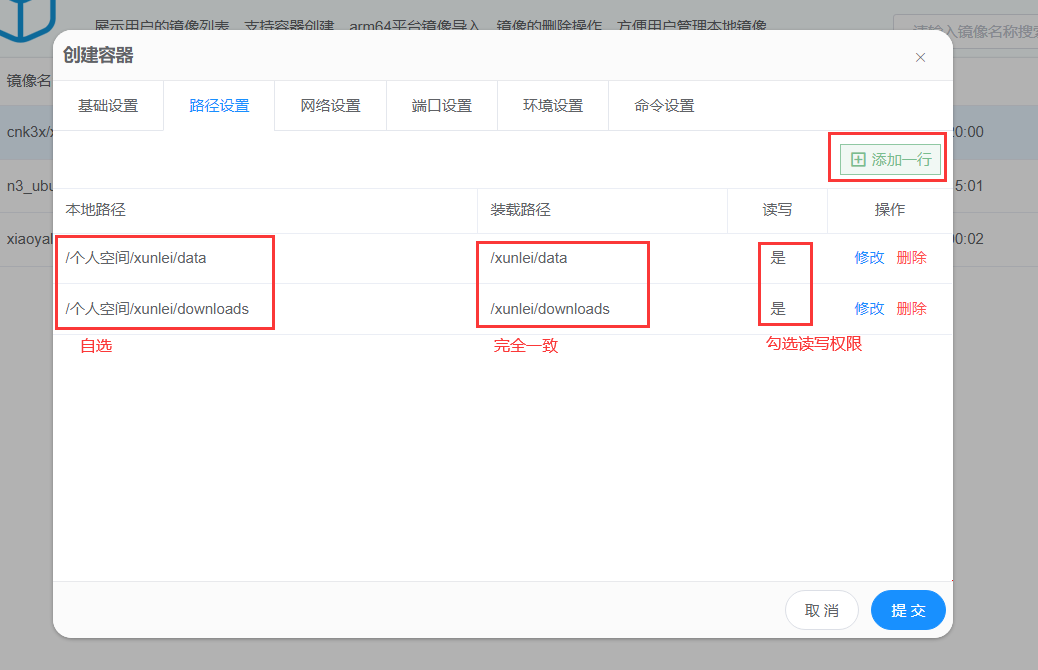Switch to the 基础设置 tab
The width and height of the screenshot is (1038, 670).
click(x=108, y=106)
